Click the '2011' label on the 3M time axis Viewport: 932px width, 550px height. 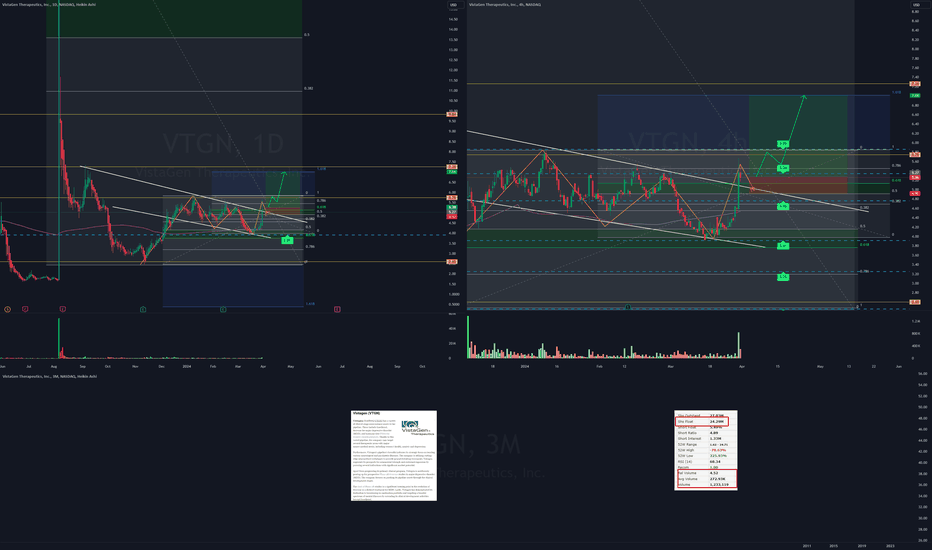pos(807,546)
